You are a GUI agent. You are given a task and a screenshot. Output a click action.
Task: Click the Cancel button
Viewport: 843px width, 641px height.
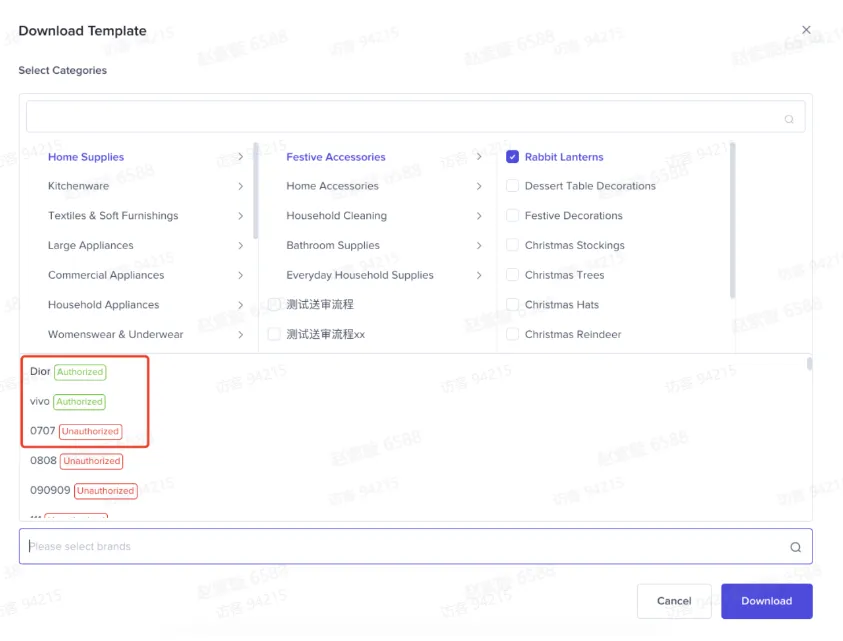(674, 601)
